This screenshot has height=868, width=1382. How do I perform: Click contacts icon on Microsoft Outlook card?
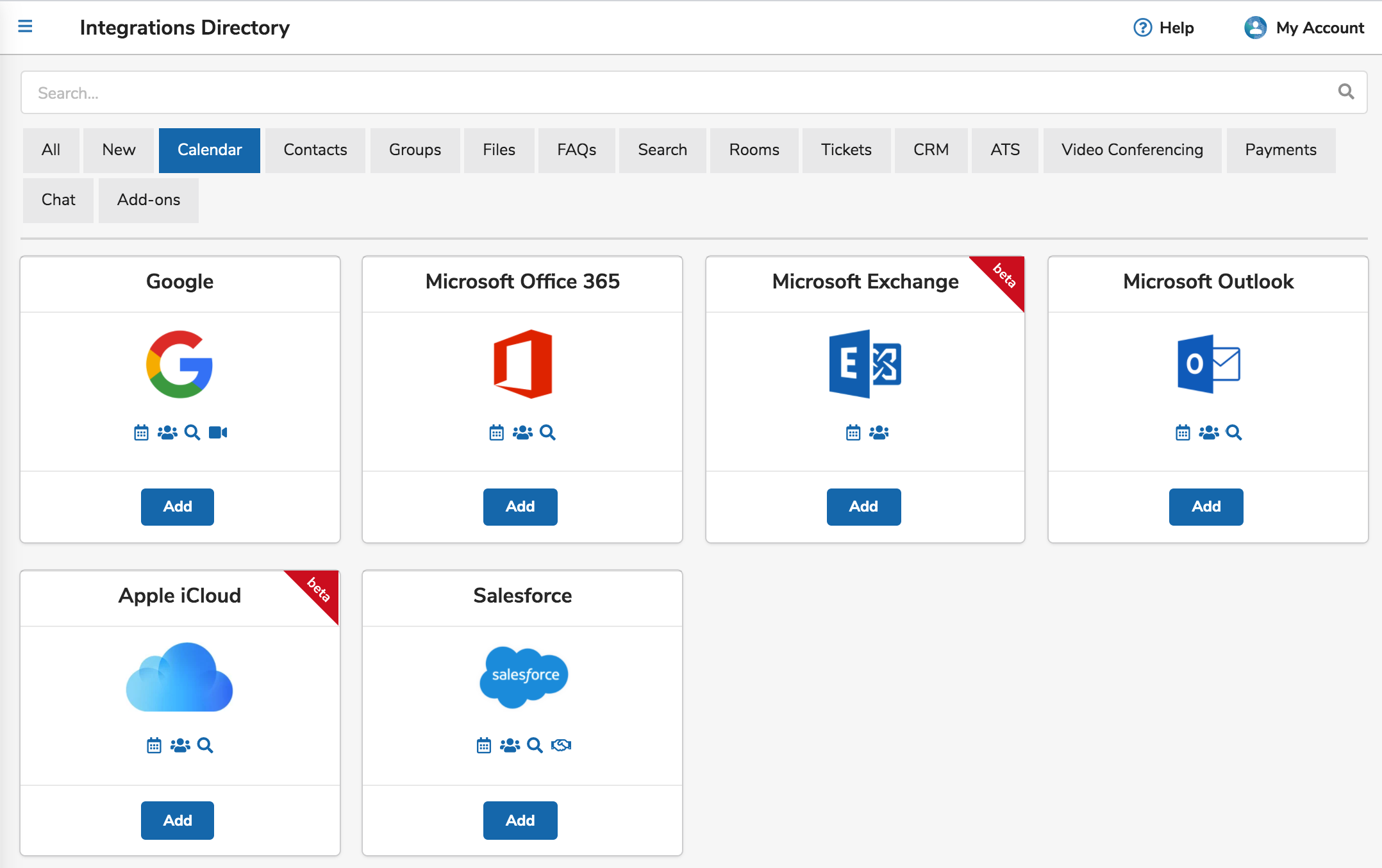[x=1209, y=433]
